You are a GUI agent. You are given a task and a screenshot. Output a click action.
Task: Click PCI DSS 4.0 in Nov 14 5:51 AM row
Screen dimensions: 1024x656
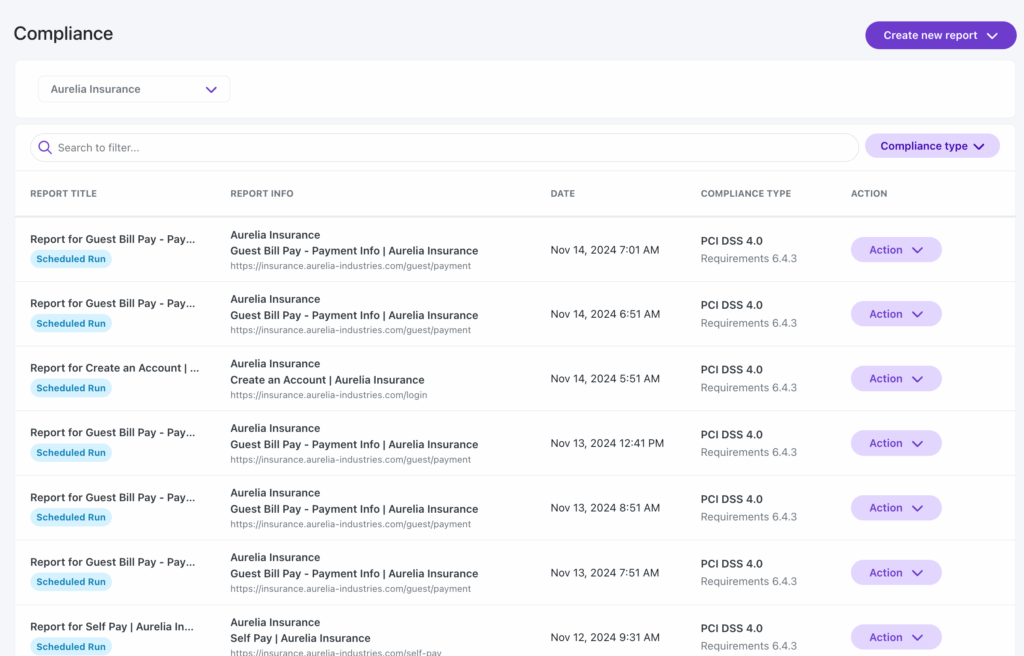click(x=731, y=370)
